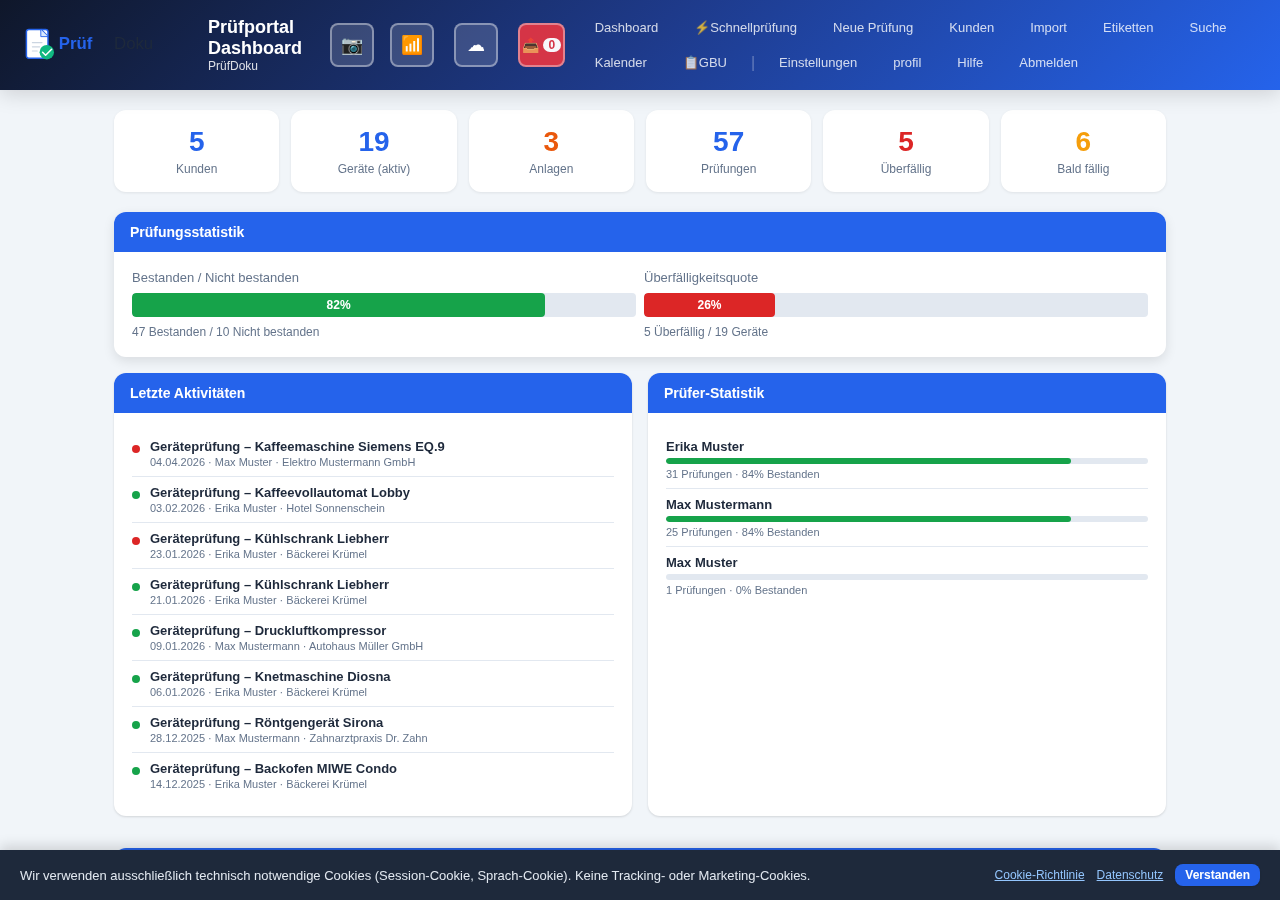Click Max Mustermann's pass rate bar
The height and width of the screenshot is (900, 1280).
click(907, 519)
